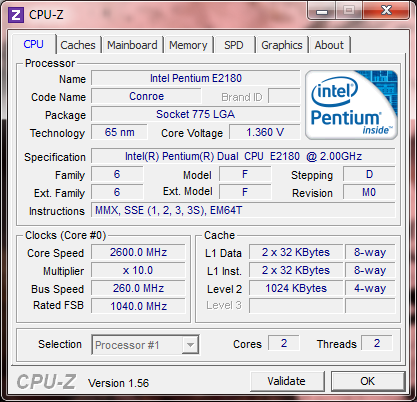Click the Level 2 4-way associativity value
This screenshot has height=402, width=417.
[x=370, y=288]
